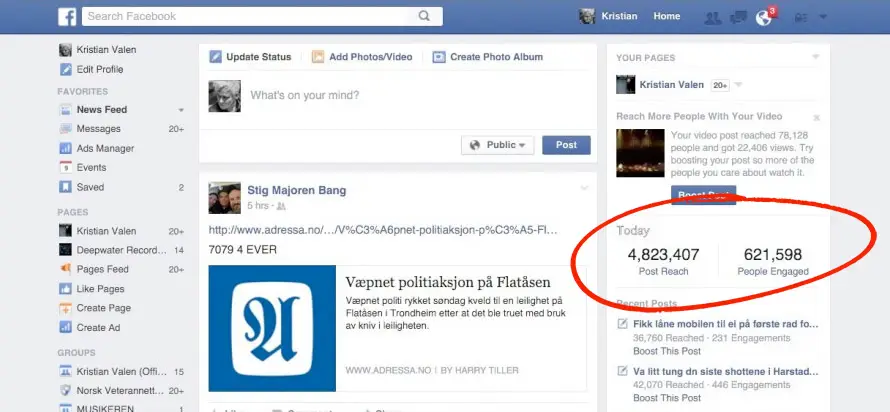890x412 pixels.
Task: Open the Public audience dropdown
Action: 498,145
